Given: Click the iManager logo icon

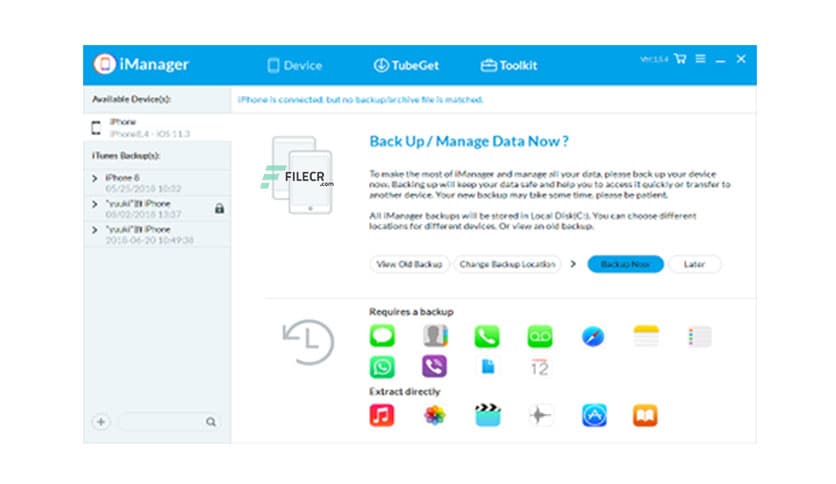Looking at the screenshot, I should 104,64.
